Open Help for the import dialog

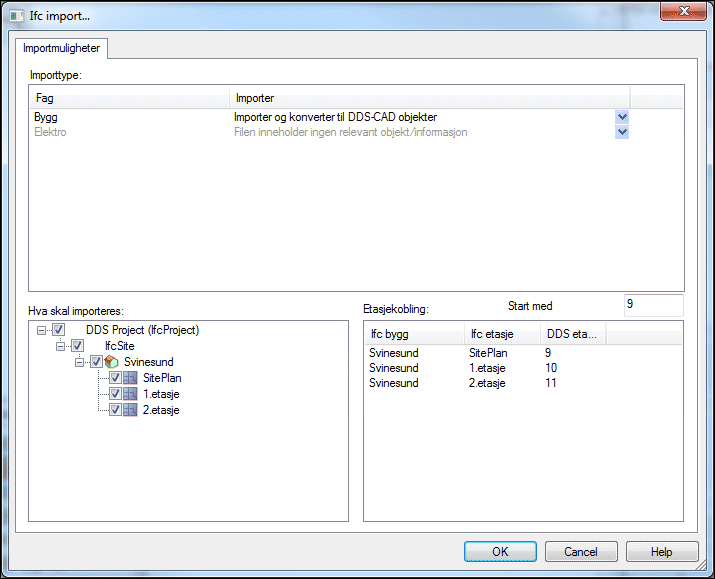pyautogui.click(x=661, y=551)
